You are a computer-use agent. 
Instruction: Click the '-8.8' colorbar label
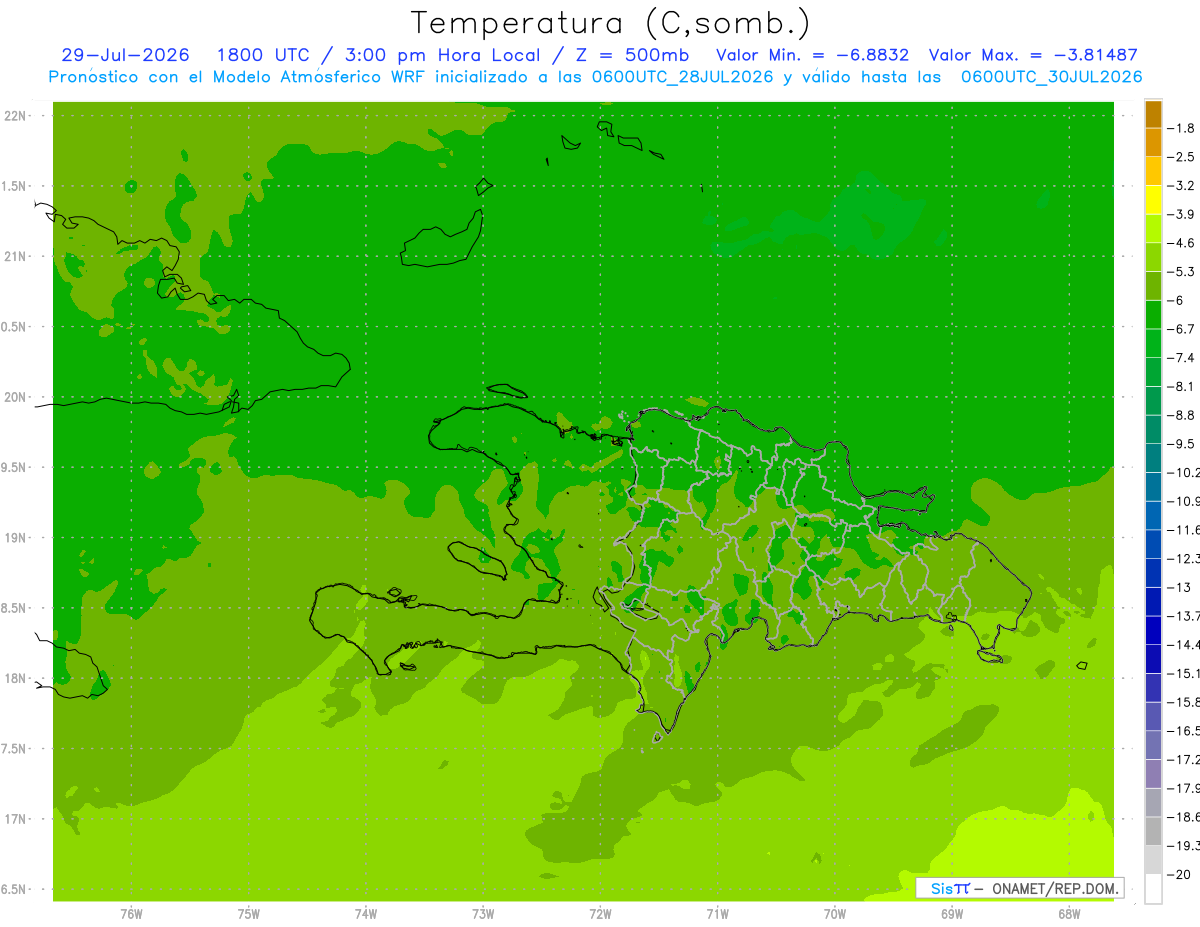pos(1182,415)
